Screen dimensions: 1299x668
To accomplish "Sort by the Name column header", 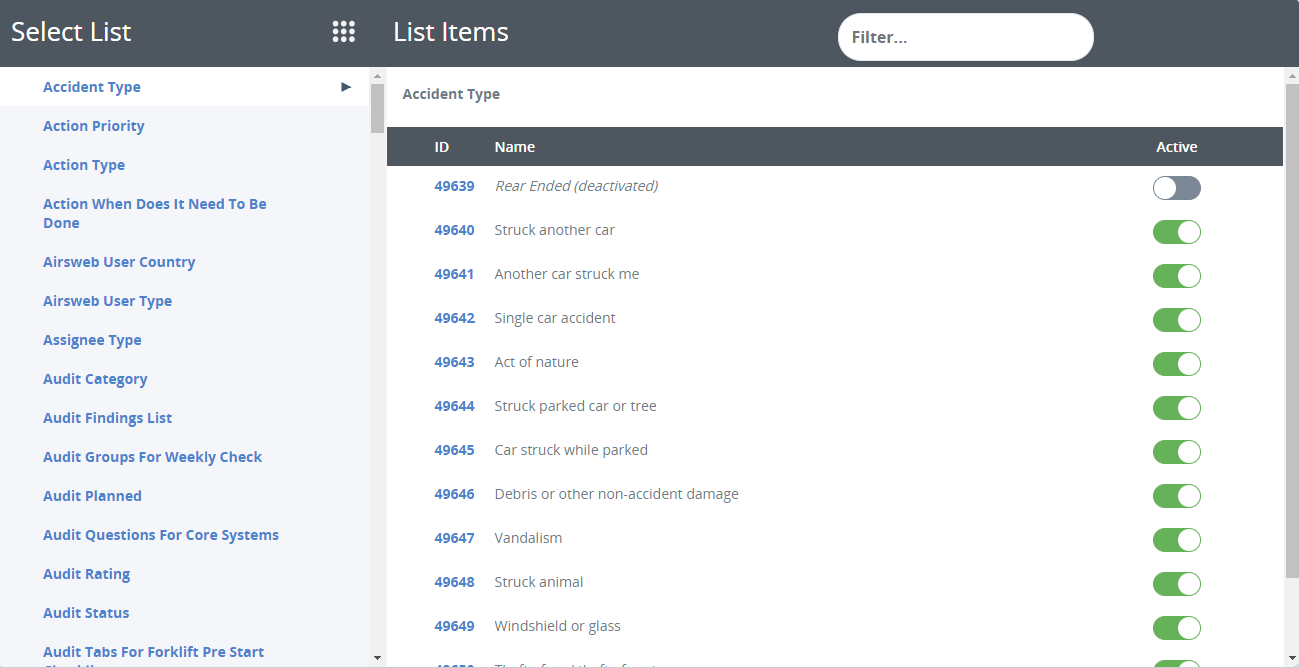I will pos(514,147).
